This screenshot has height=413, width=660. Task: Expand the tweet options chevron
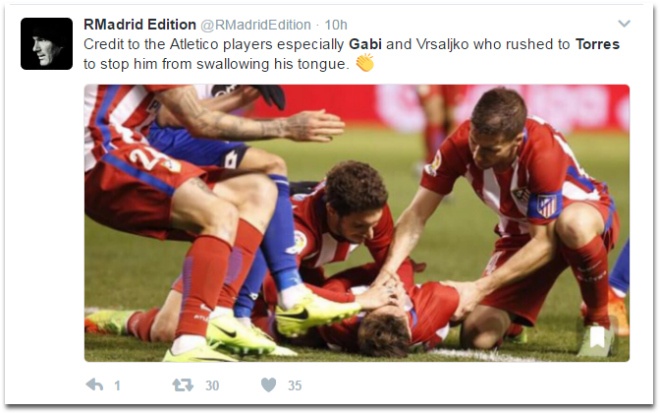(x=624, y=24)
